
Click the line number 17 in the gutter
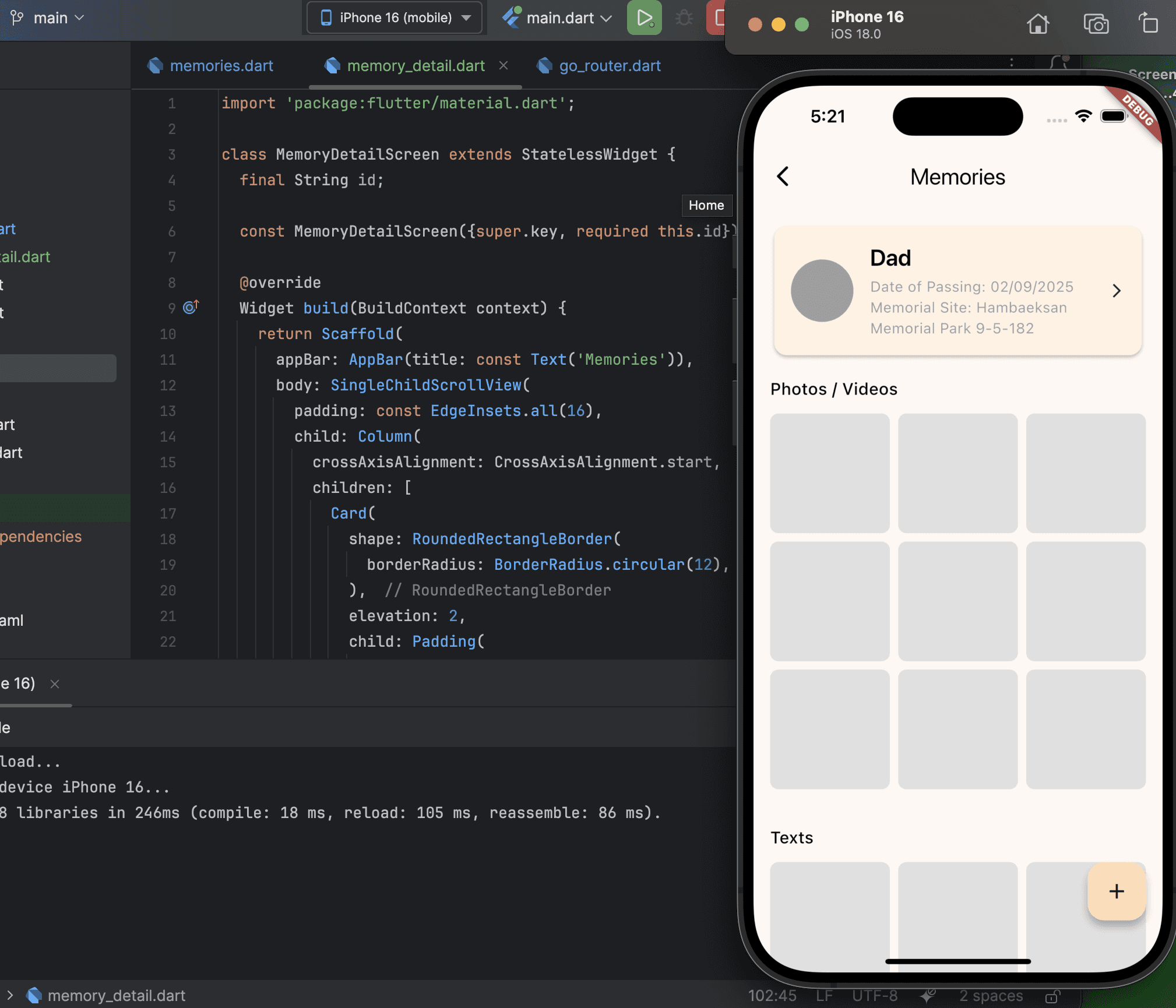[168, 513]
